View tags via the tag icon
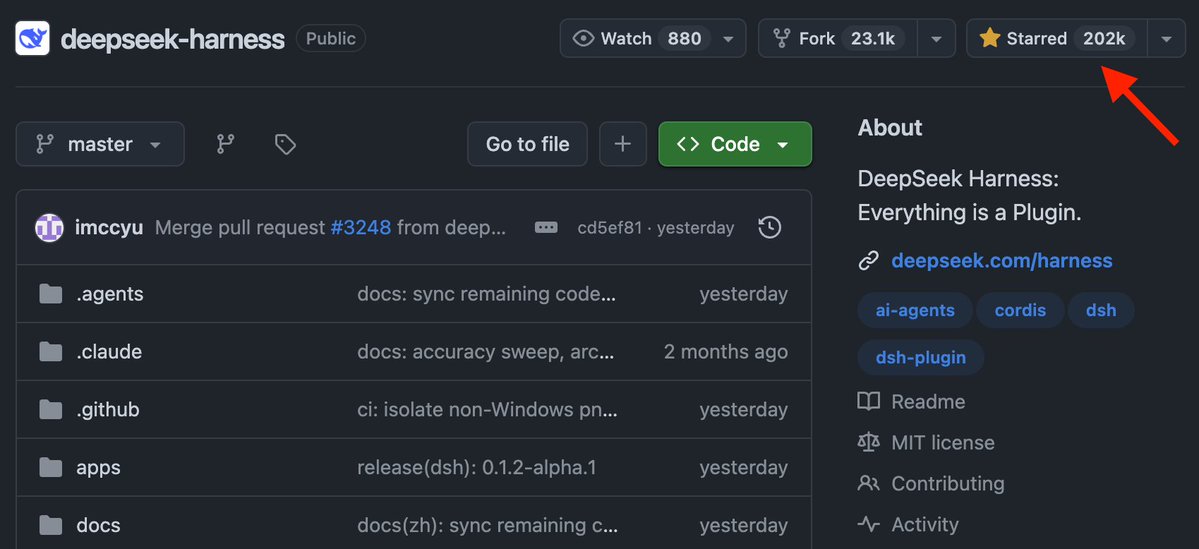 click(x=285, y=144)
